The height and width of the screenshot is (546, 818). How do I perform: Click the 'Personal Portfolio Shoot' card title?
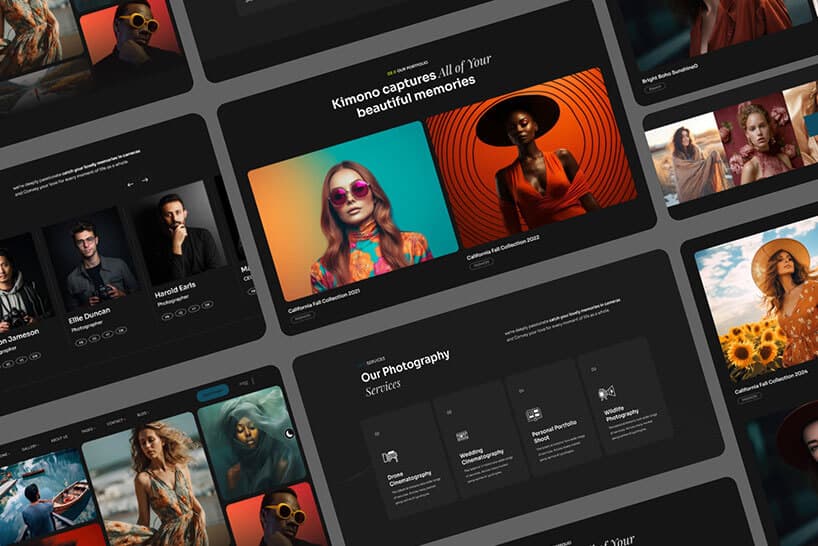coord(554,431)
